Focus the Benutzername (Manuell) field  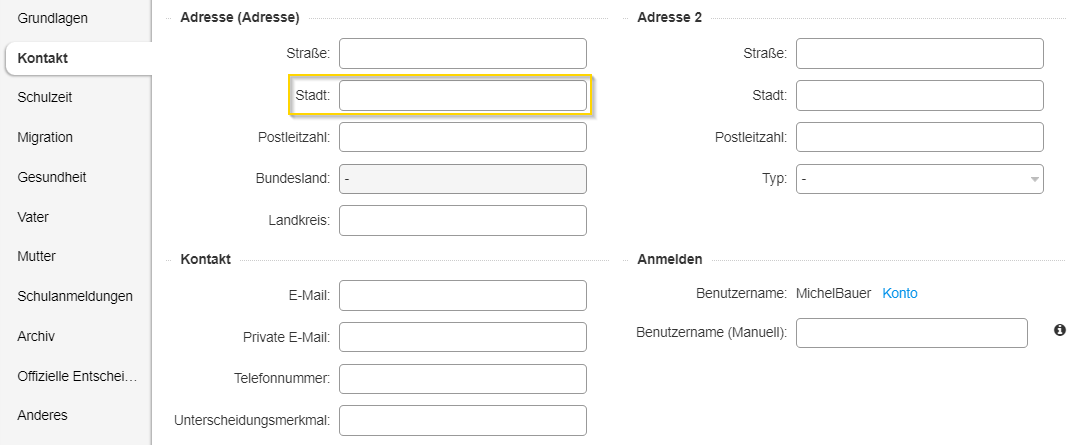[912, 333]
